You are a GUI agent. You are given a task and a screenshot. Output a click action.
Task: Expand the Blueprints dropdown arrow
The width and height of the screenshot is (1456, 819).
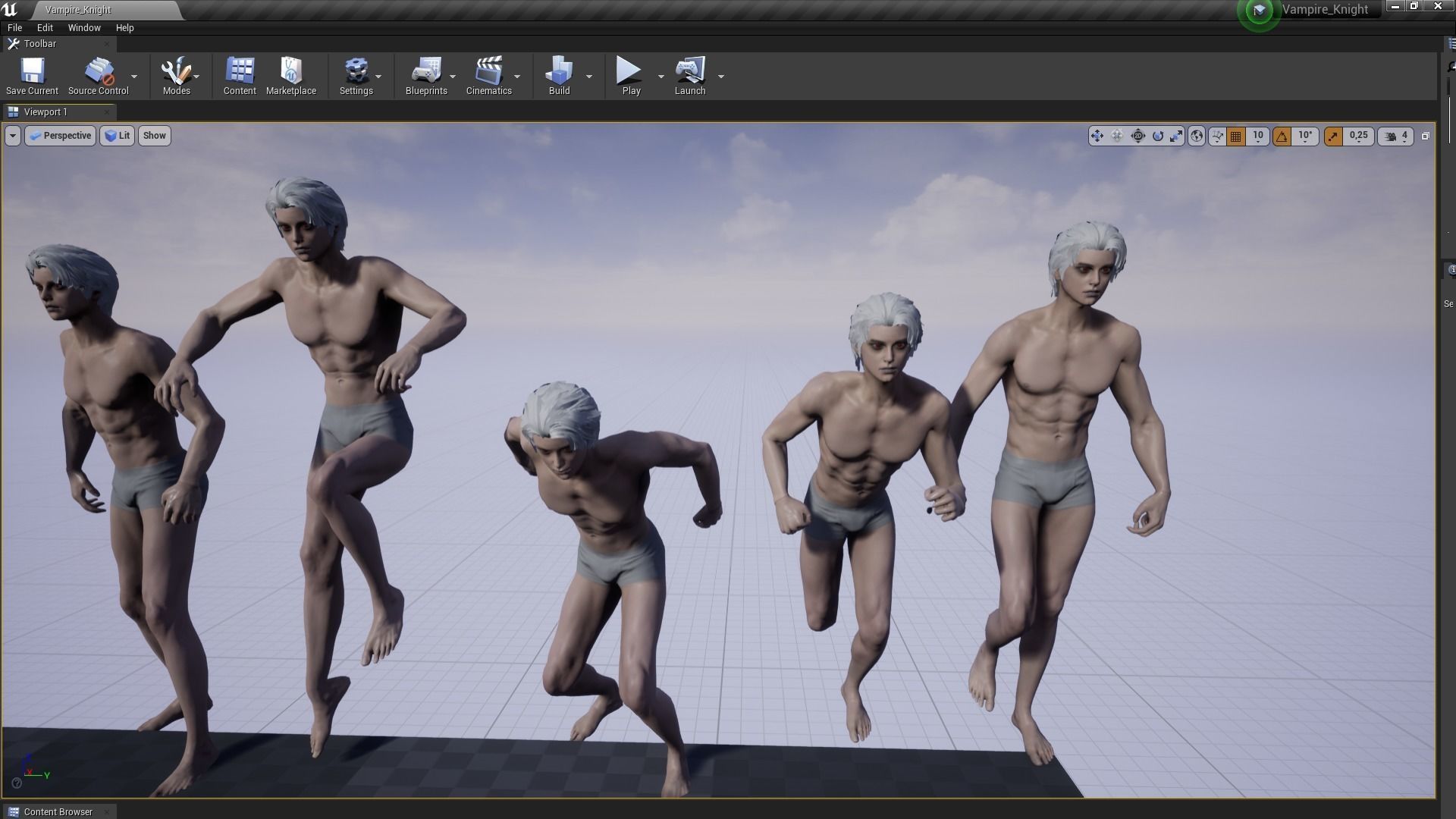tap(453, 77)
